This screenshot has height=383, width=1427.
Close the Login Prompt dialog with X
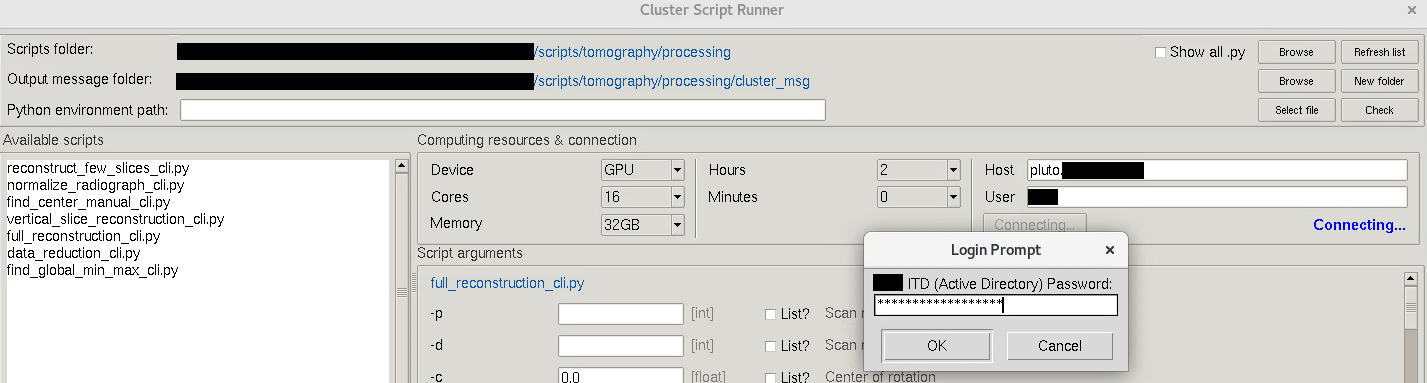[x=1109, y=250]
